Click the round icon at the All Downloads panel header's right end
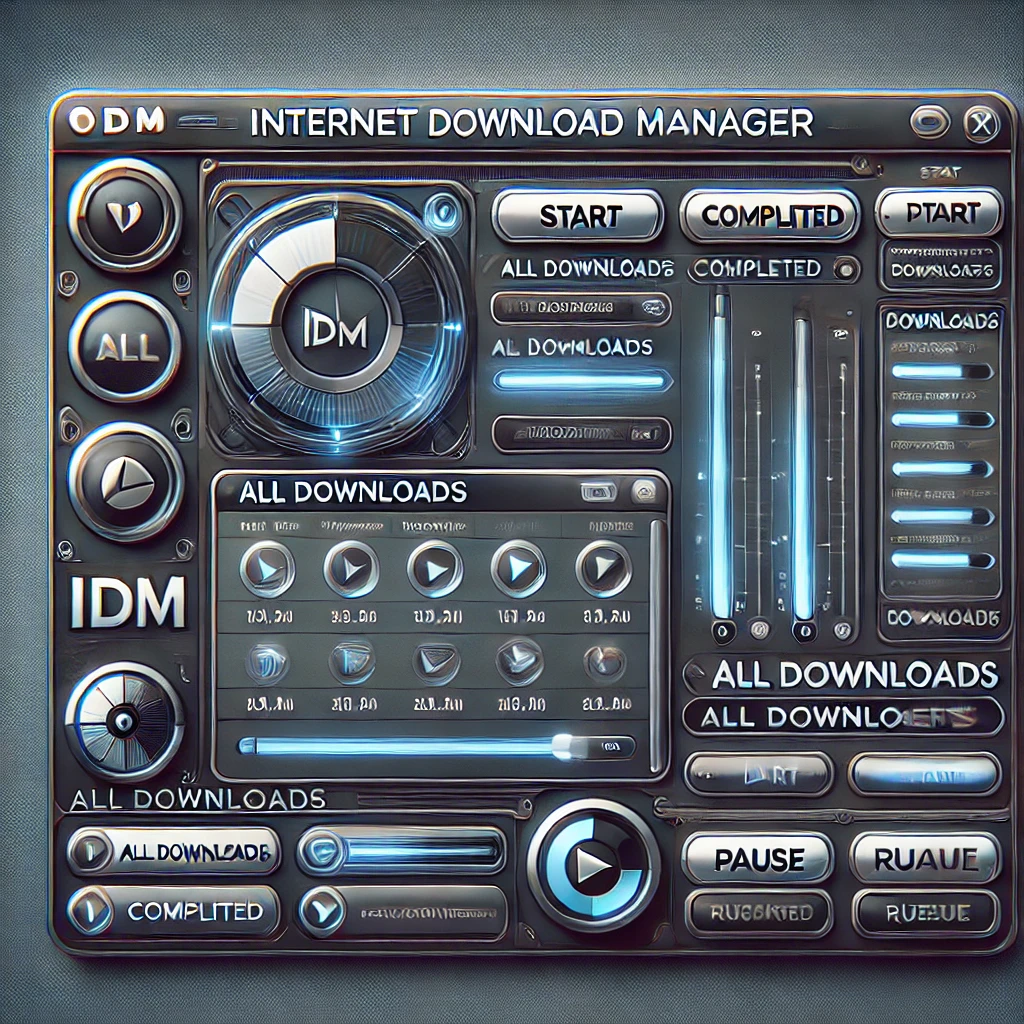Screen dimensions: 1024x1024 point(645,492)
